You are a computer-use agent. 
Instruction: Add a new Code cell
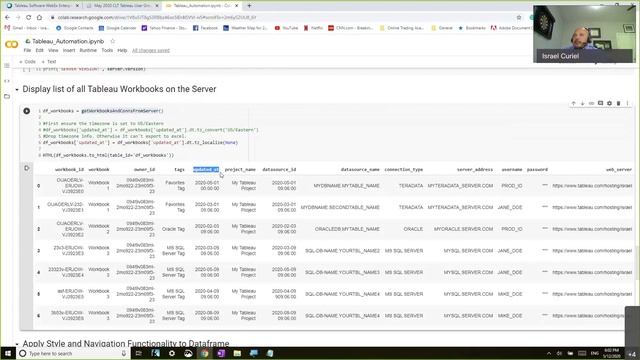[x=27, y=62]
